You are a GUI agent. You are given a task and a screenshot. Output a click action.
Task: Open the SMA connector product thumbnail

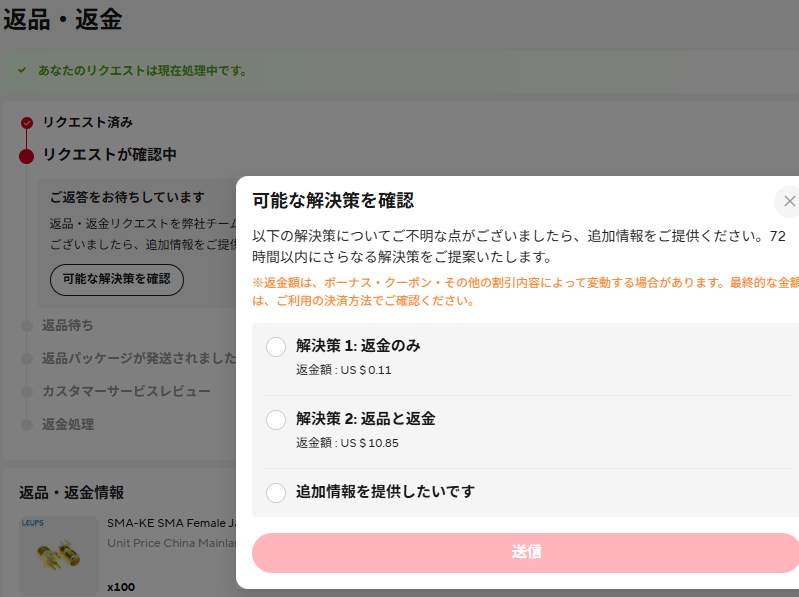(58, 558)
